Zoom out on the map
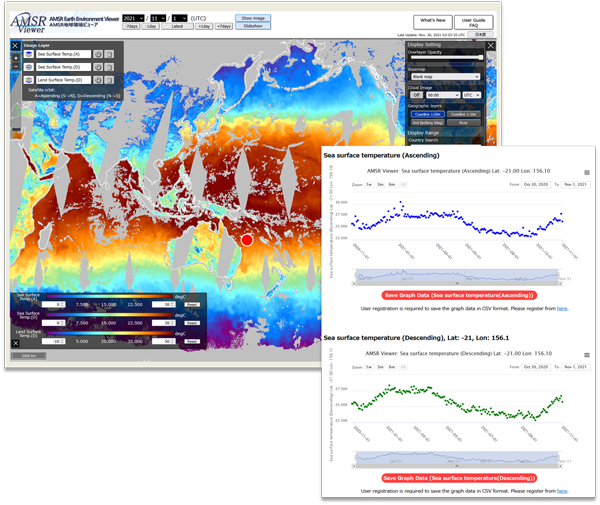The width and height of the screenshot is (600, 505). pyautogui.click(x=16, y=66)
